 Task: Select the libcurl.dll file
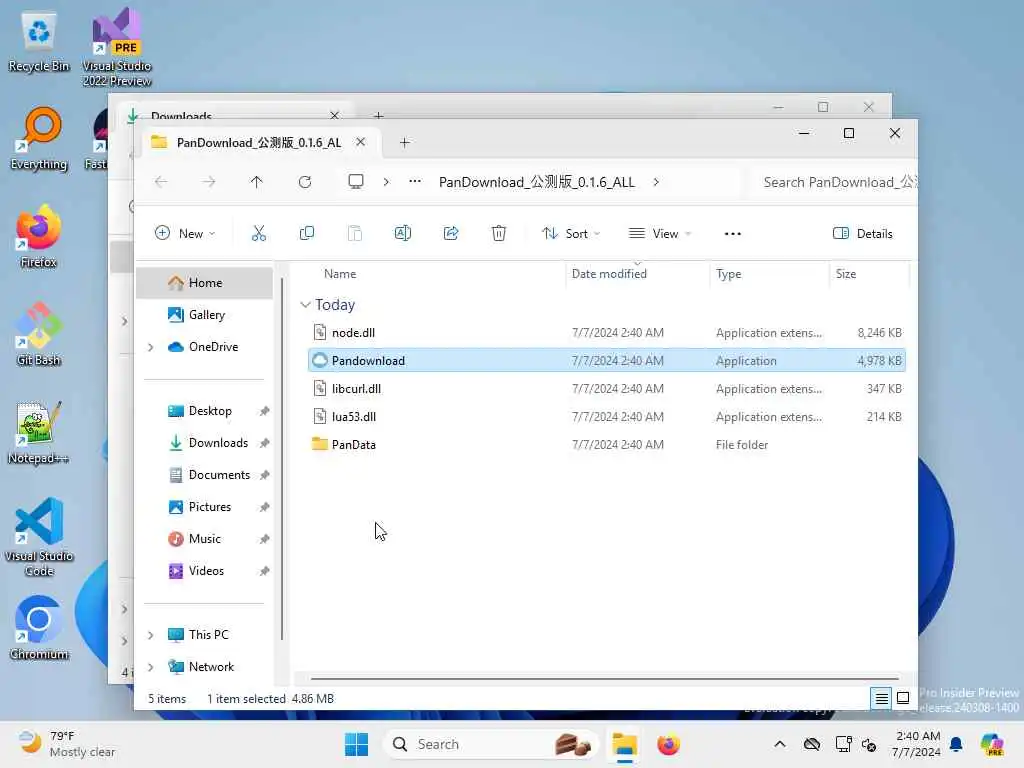pyautogui.click(x=607, y=389)
